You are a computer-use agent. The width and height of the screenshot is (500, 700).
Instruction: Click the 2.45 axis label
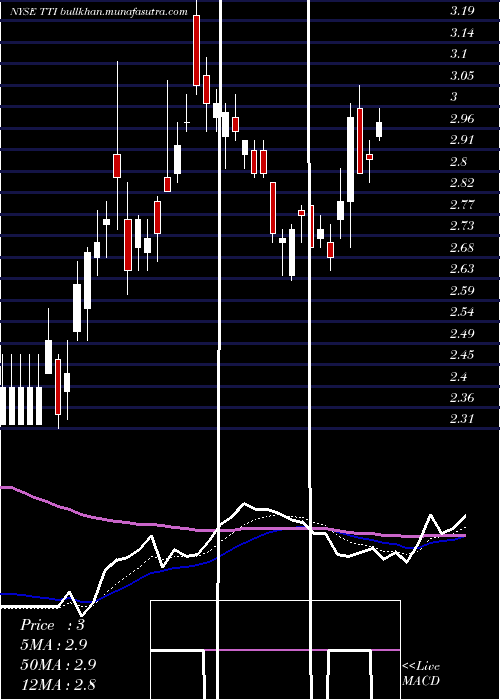(x=462, y=355)
